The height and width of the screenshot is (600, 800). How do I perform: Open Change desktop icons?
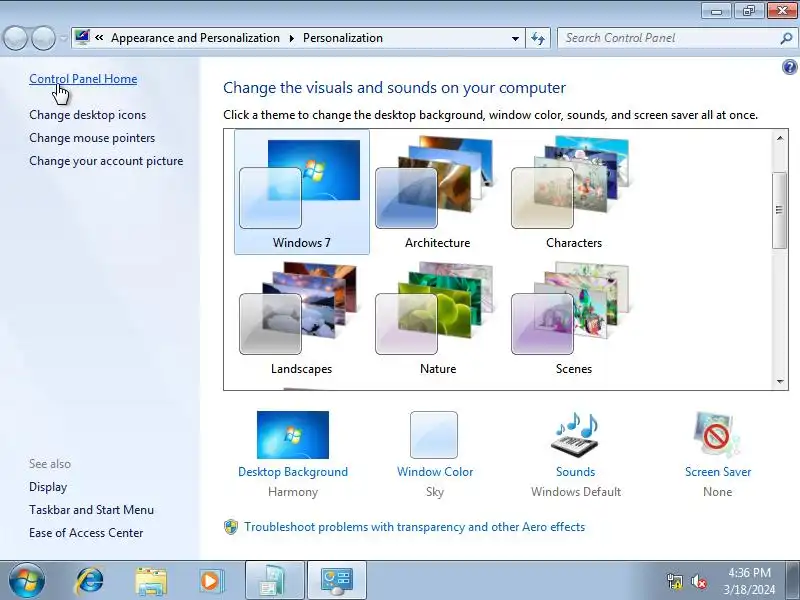click(87, 115)
